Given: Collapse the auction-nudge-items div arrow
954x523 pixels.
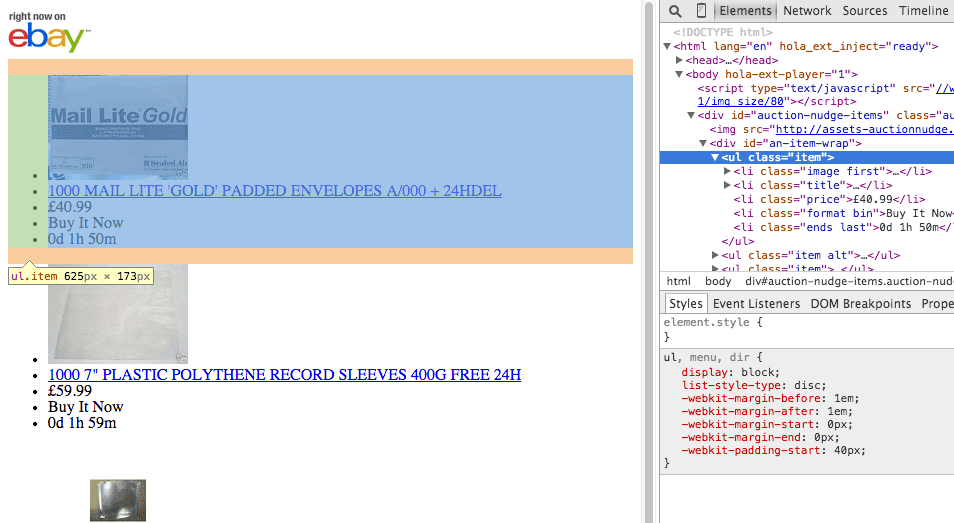Looking at the screenshot, I should (691, 116).
